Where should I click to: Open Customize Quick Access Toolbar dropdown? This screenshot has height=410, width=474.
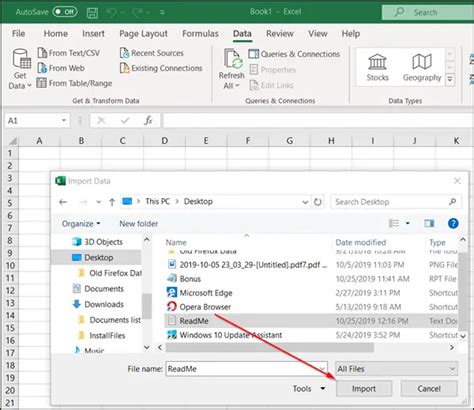162,12
